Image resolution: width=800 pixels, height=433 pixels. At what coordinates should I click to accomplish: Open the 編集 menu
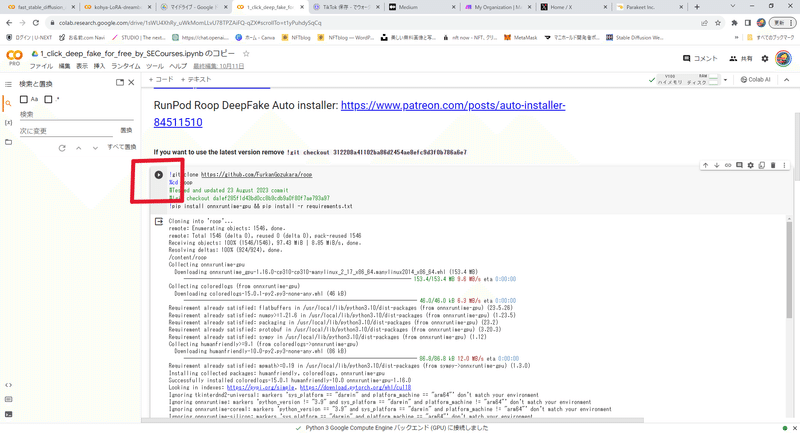point(64,66)
